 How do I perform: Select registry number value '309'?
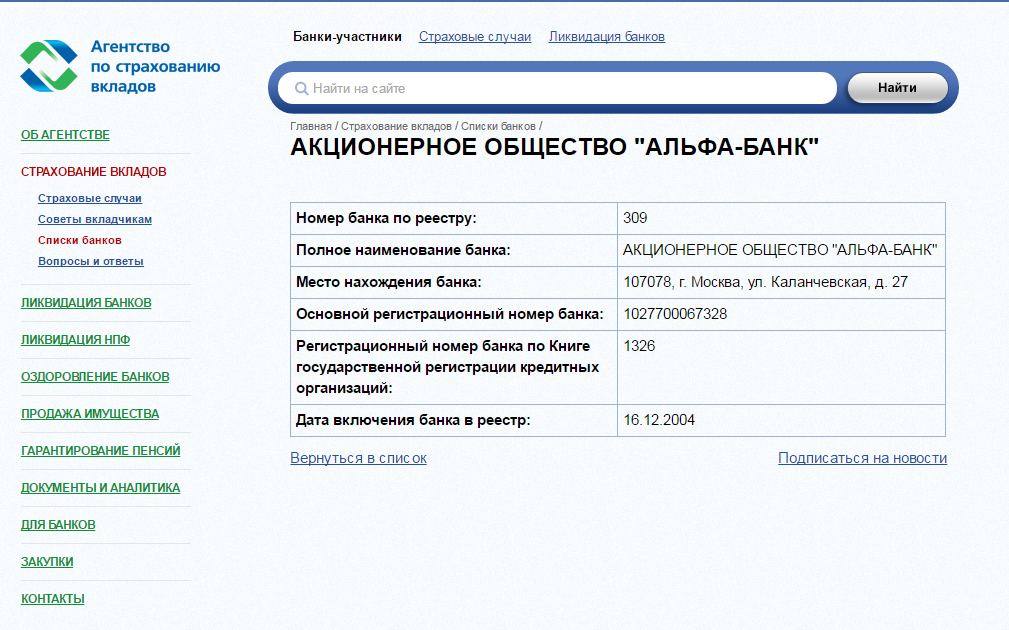(635, 218)
